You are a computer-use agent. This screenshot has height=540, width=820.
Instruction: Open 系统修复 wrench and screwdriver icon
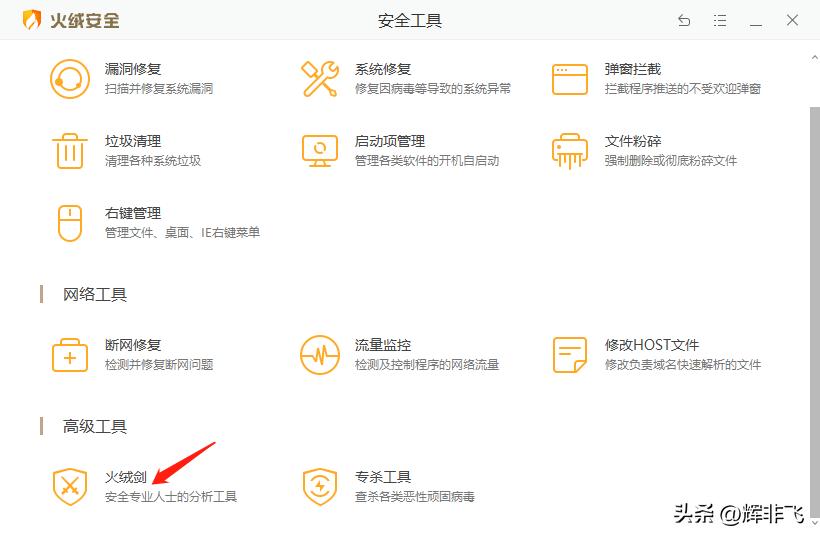(320, 79)
